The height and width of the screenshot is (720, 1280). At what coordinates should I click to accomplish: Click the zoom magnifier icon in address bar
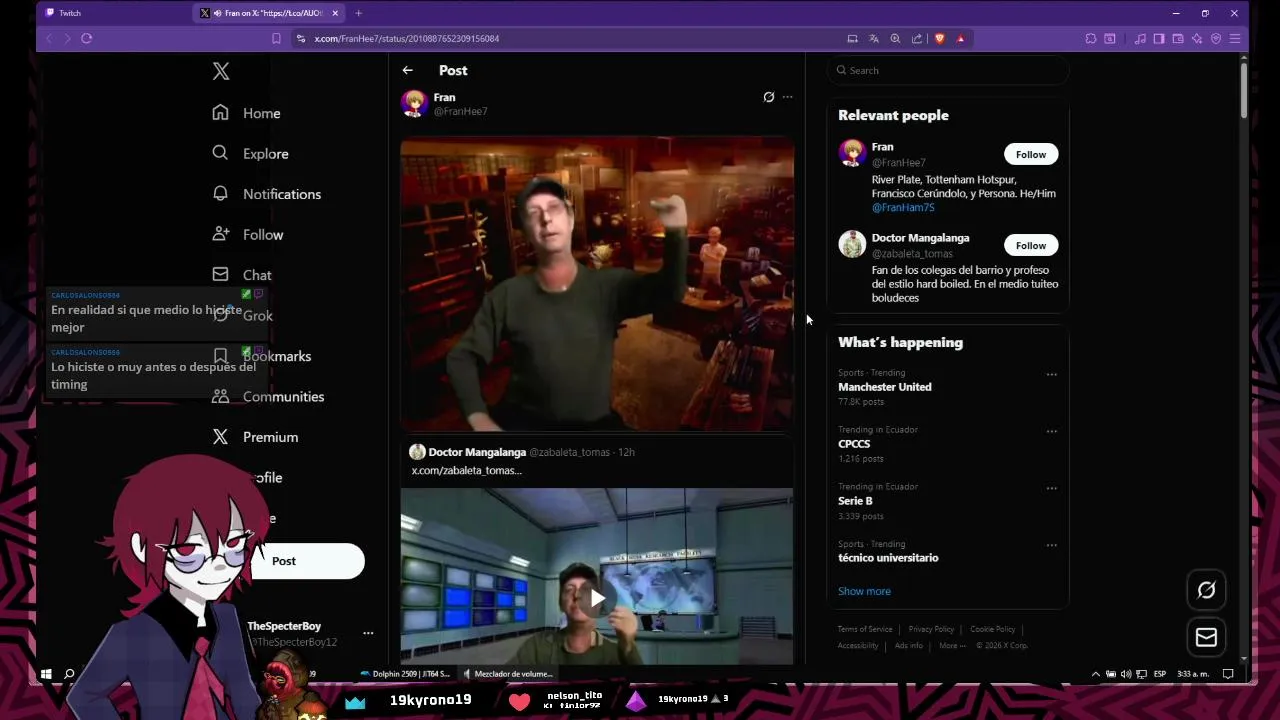coord(895,38)
